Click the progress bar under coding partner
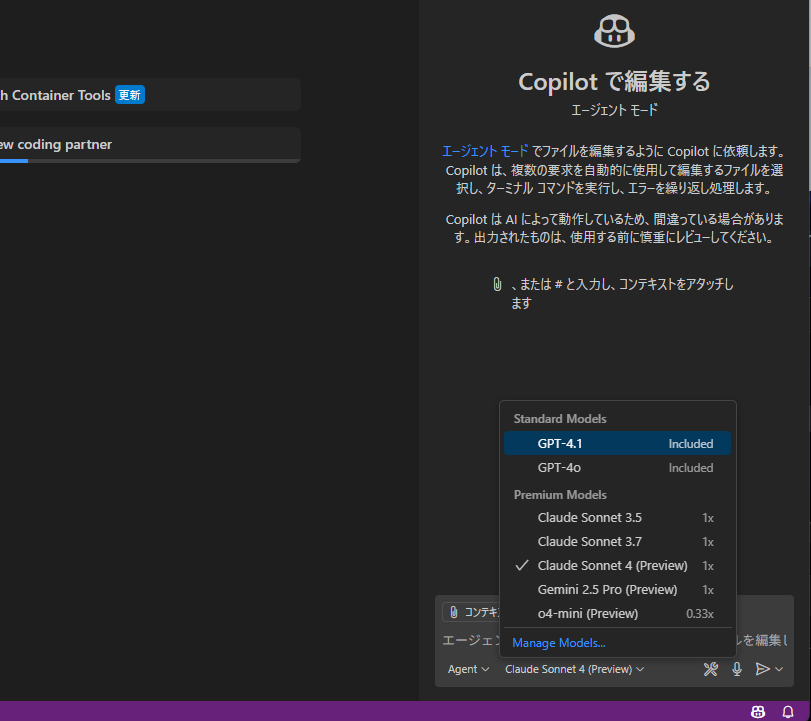 [x=150, y=161]
